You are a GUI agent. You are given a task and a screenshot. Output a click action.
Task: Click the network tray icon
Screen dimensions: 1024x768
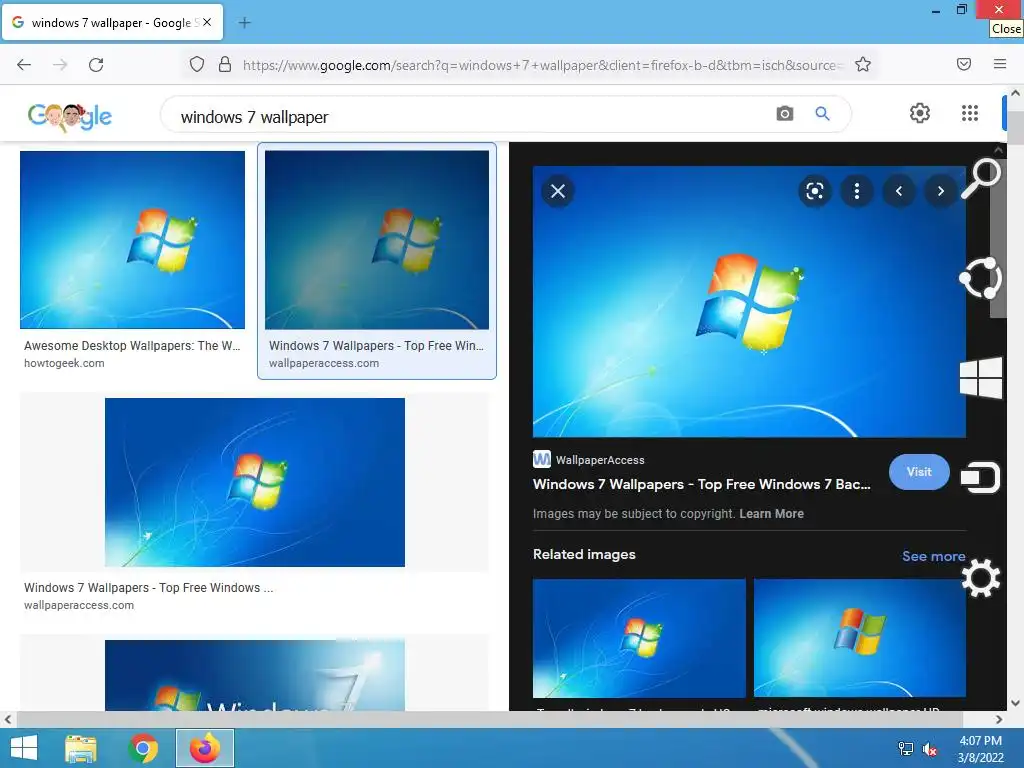point(906,748)
